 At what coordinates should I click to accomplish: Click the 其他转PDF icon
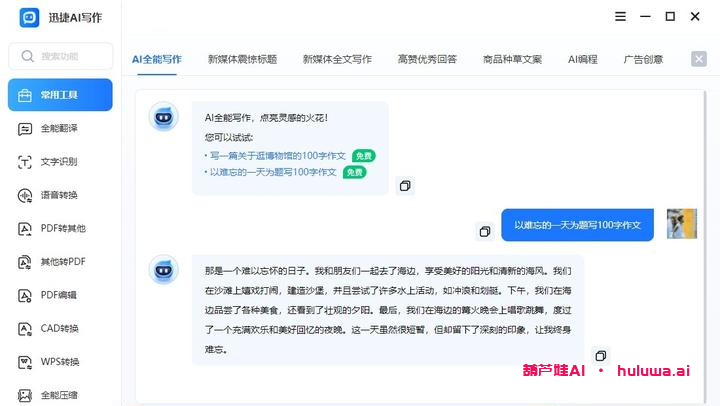(25, 262)
